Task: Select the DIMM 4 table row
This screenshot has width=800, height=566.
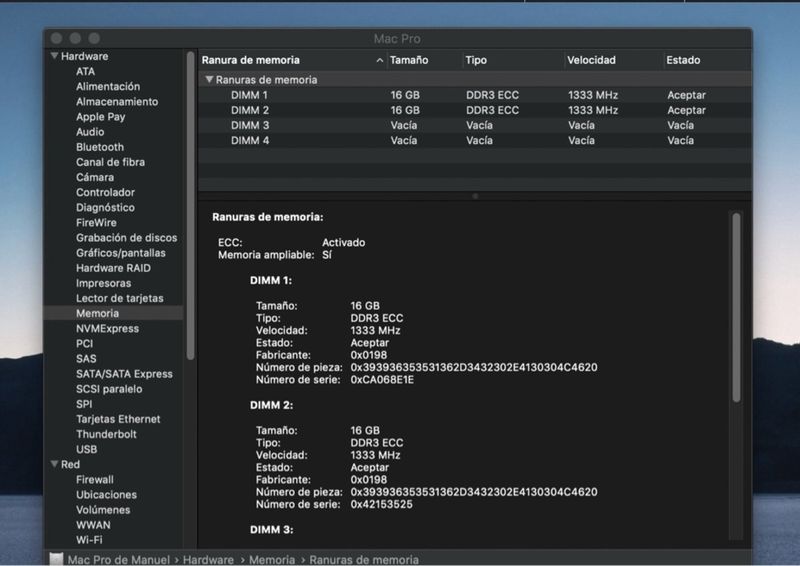Action: coord(474,140)
